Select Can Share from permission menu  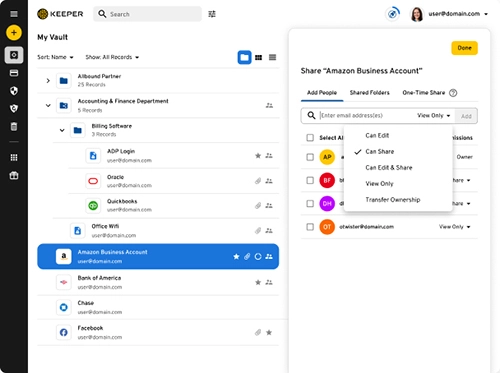click(x=398, y=152)
